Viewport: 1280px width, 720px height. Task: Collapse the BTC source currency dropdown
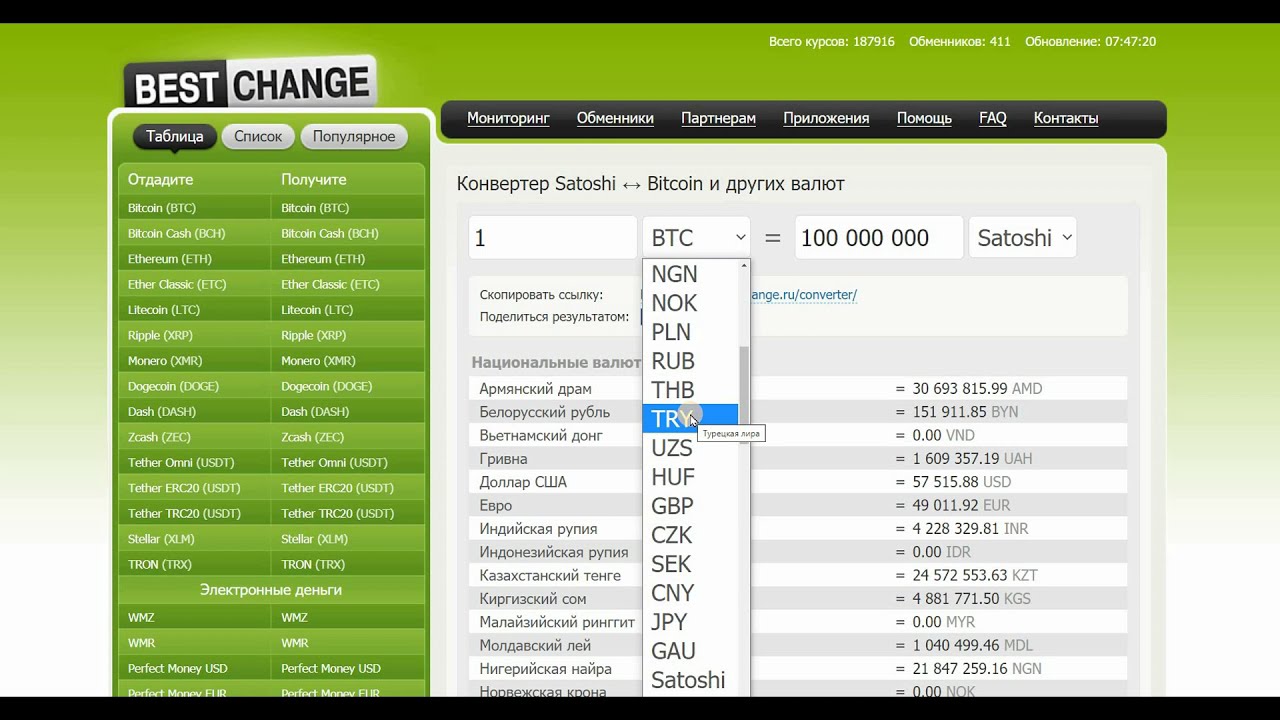coord(696,238)
